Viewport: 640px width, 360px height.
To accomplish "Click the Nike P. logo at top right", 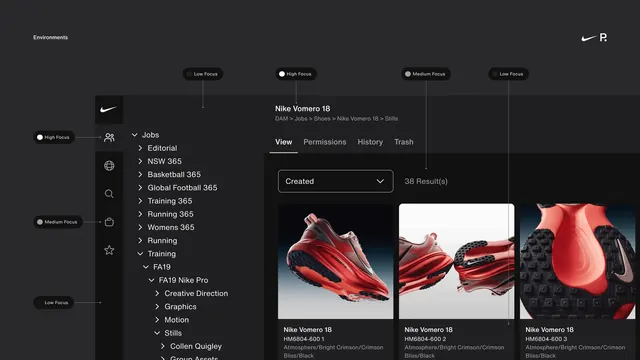I will coord(594,38).
